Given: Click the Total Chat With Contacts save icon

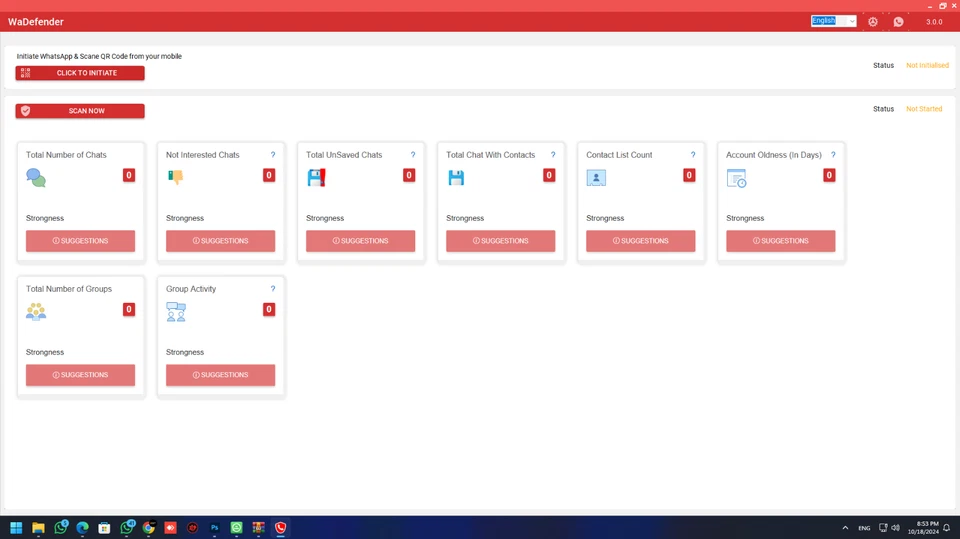Looking at the screenshot, I should (x=456, y=178).
